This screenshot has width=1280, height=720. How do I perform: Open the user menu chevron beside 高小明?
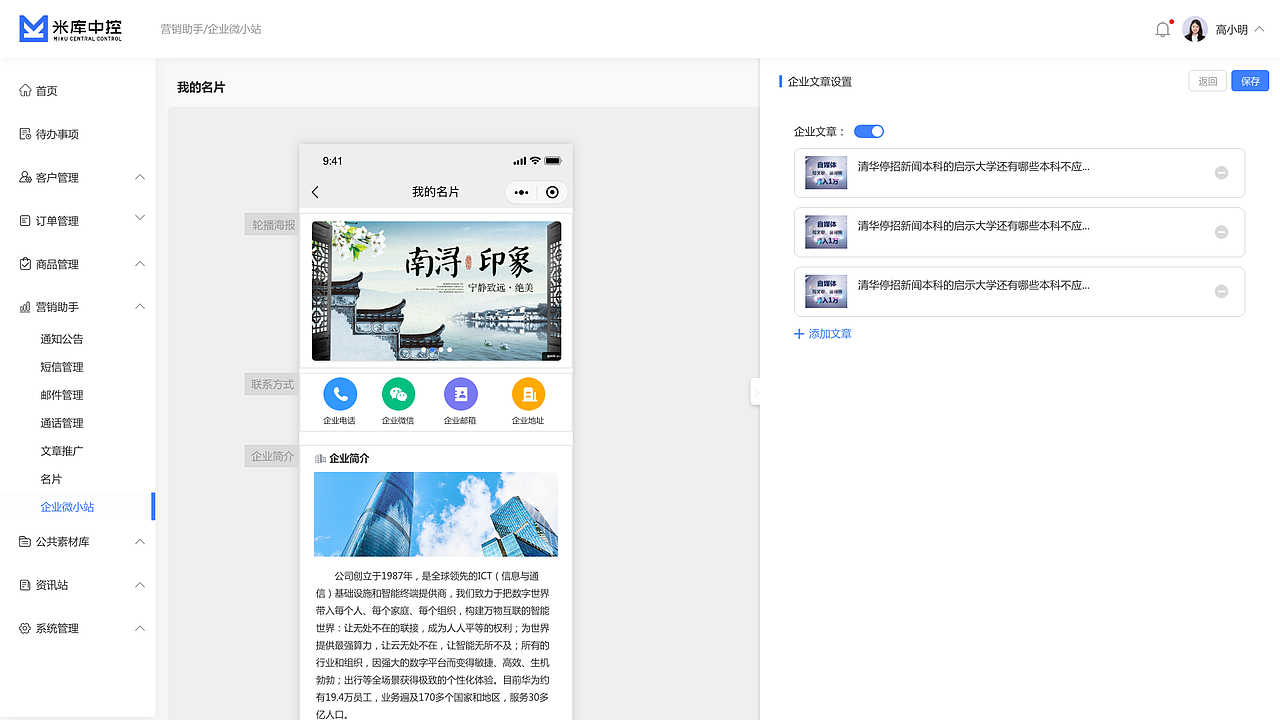pyautogui.click(x=1259, y=29)
